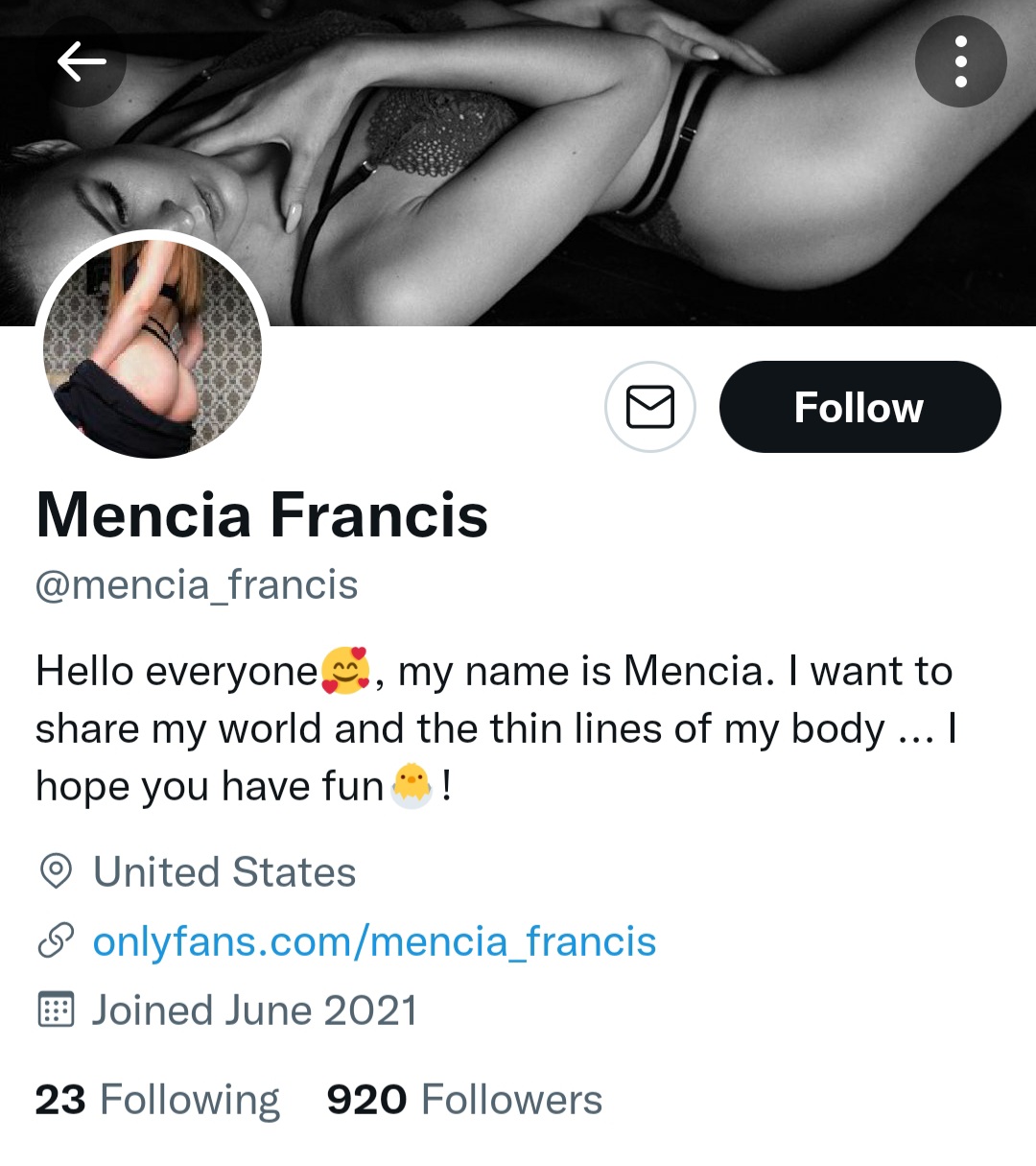The width and height of the screenshot is (1036, 1166).
Task: Click the chain link icon
Action: [x=56, y=941]
